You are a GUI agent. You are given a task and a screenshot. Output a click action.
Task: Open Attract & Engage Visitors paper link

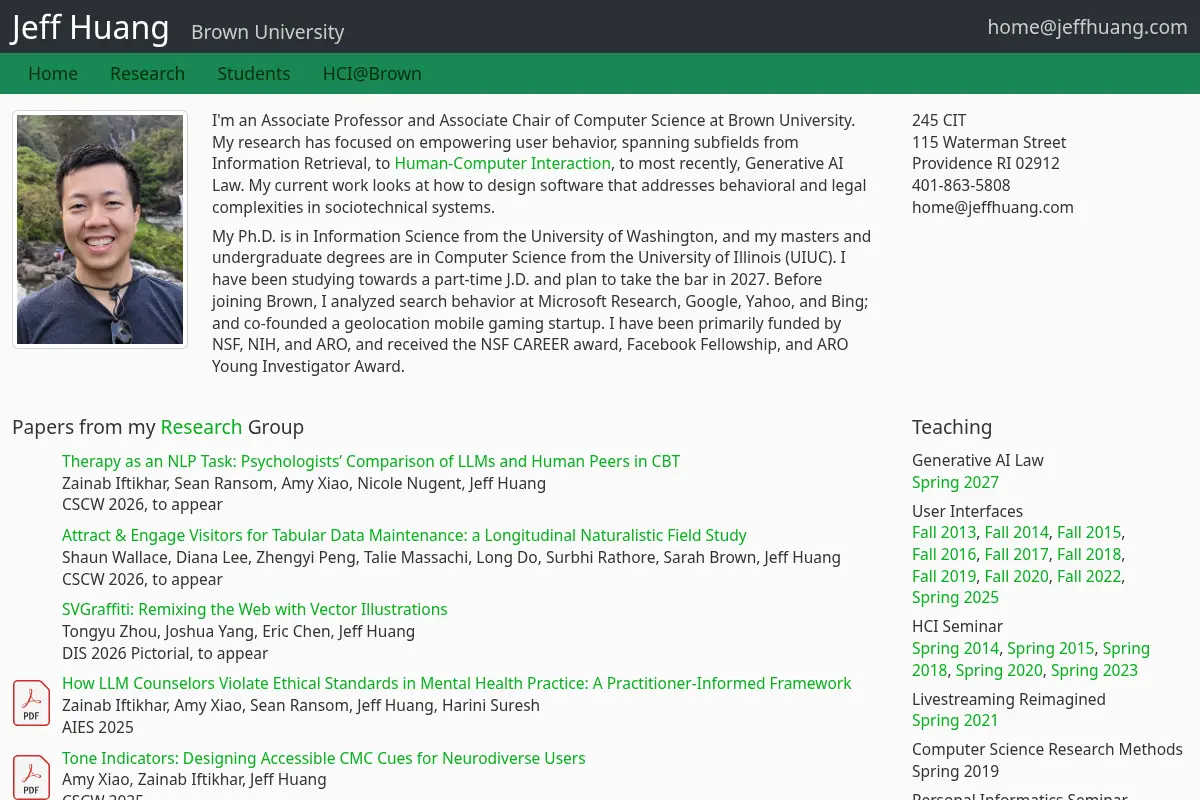404,535
